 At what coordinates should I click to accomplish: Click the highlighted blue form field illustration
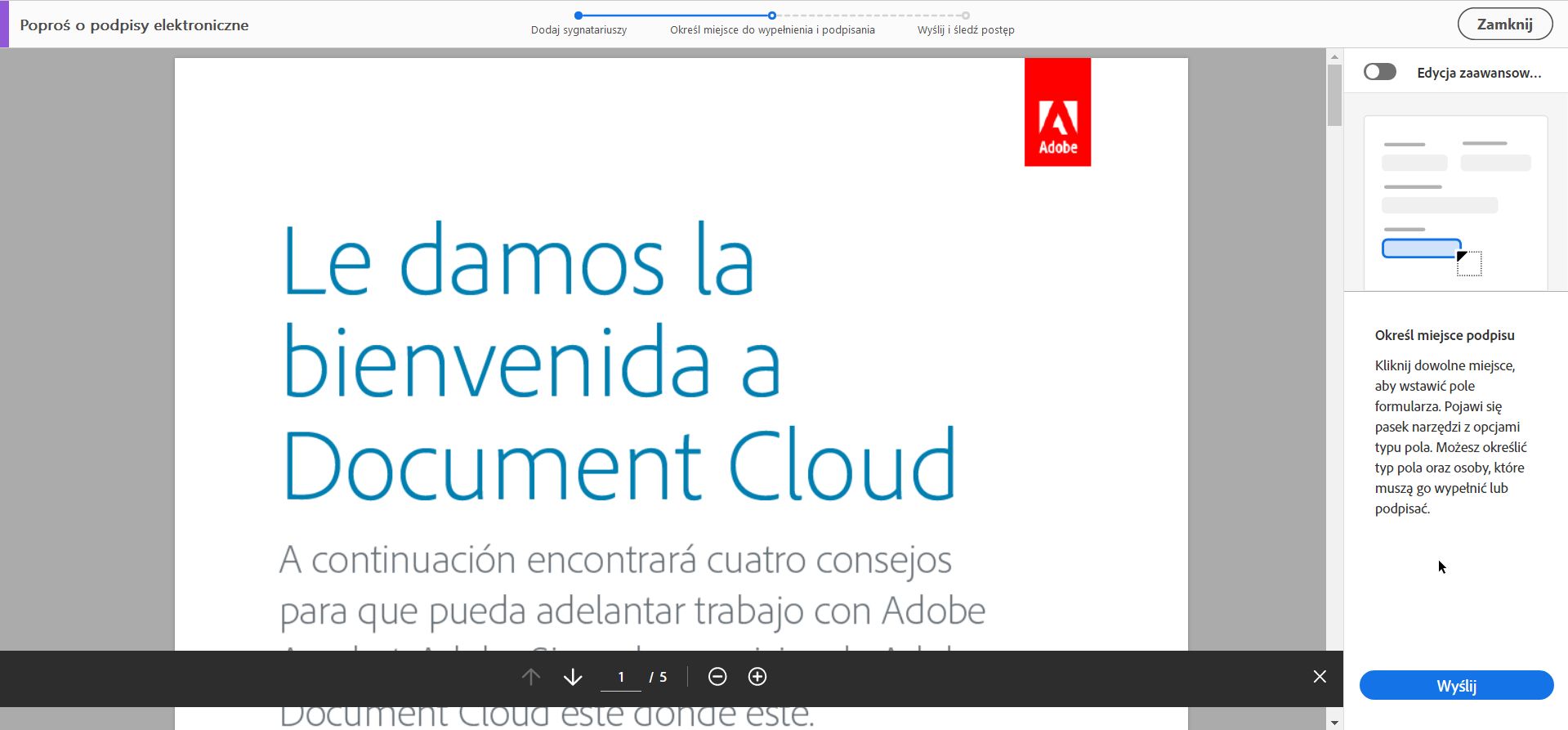1421,249
